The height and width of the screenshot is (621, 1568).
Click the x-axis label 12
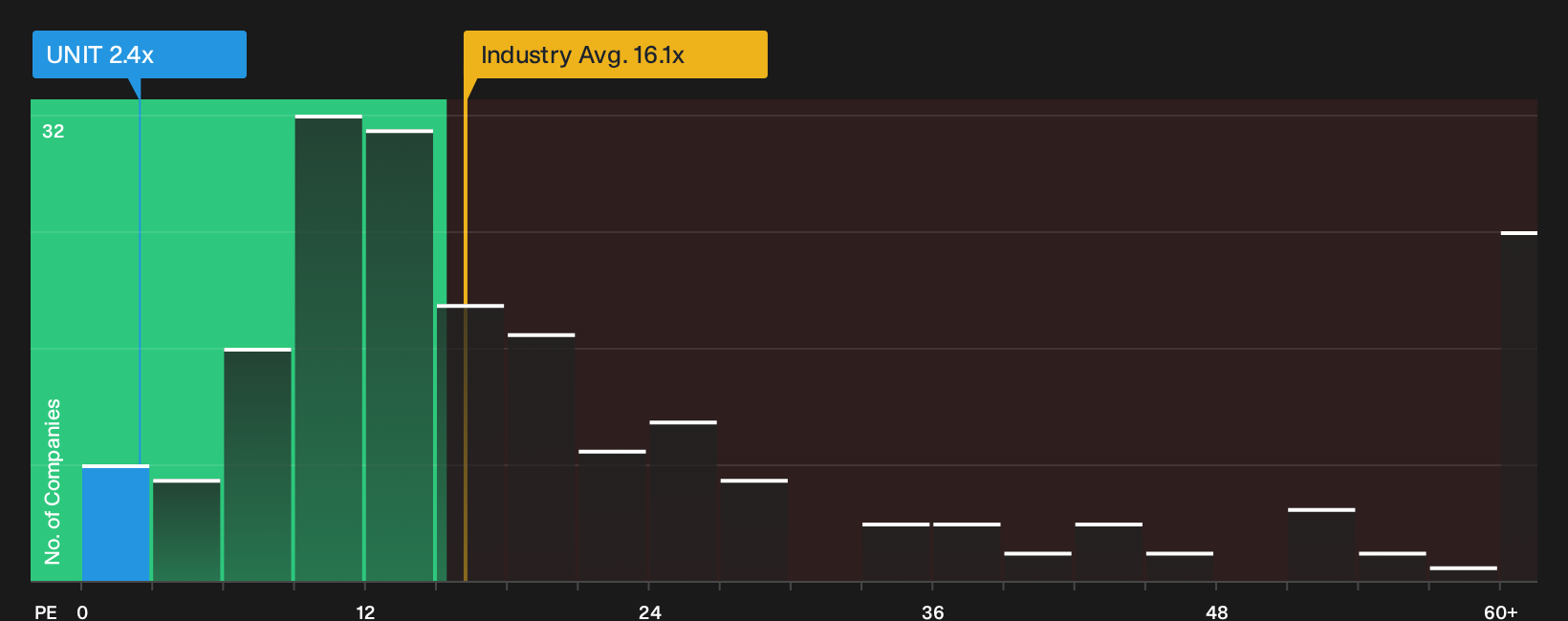tap(365, 611)
